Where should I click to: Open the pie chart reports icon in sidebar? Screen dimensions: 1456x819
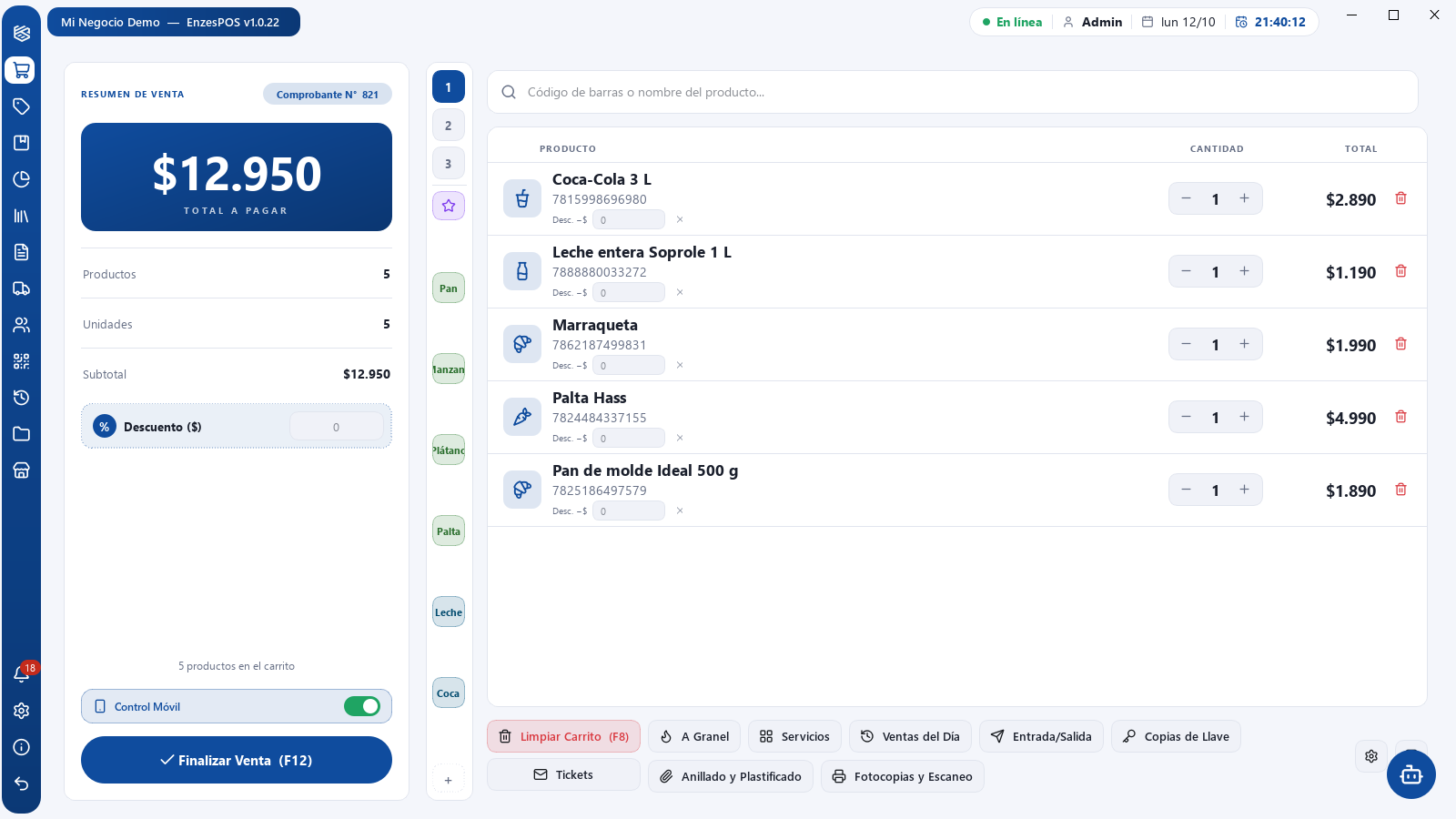point(21,179)
